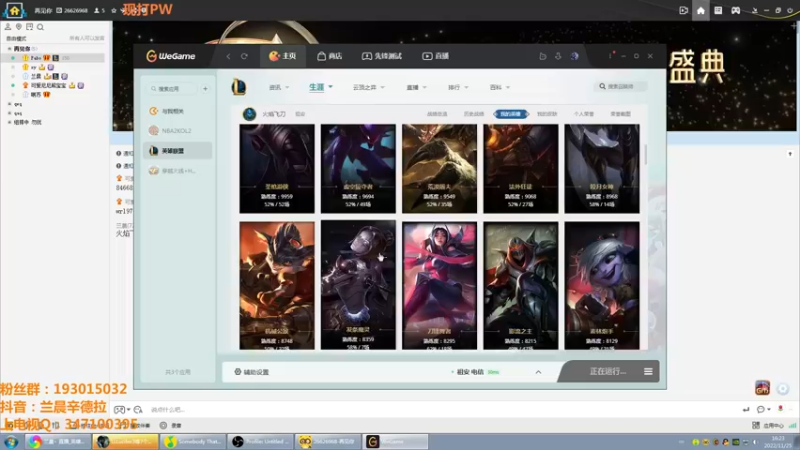Open the gamepad icon in the voice chat top bar
Viewport: 800px width, 450px height.
coord(735,10)
